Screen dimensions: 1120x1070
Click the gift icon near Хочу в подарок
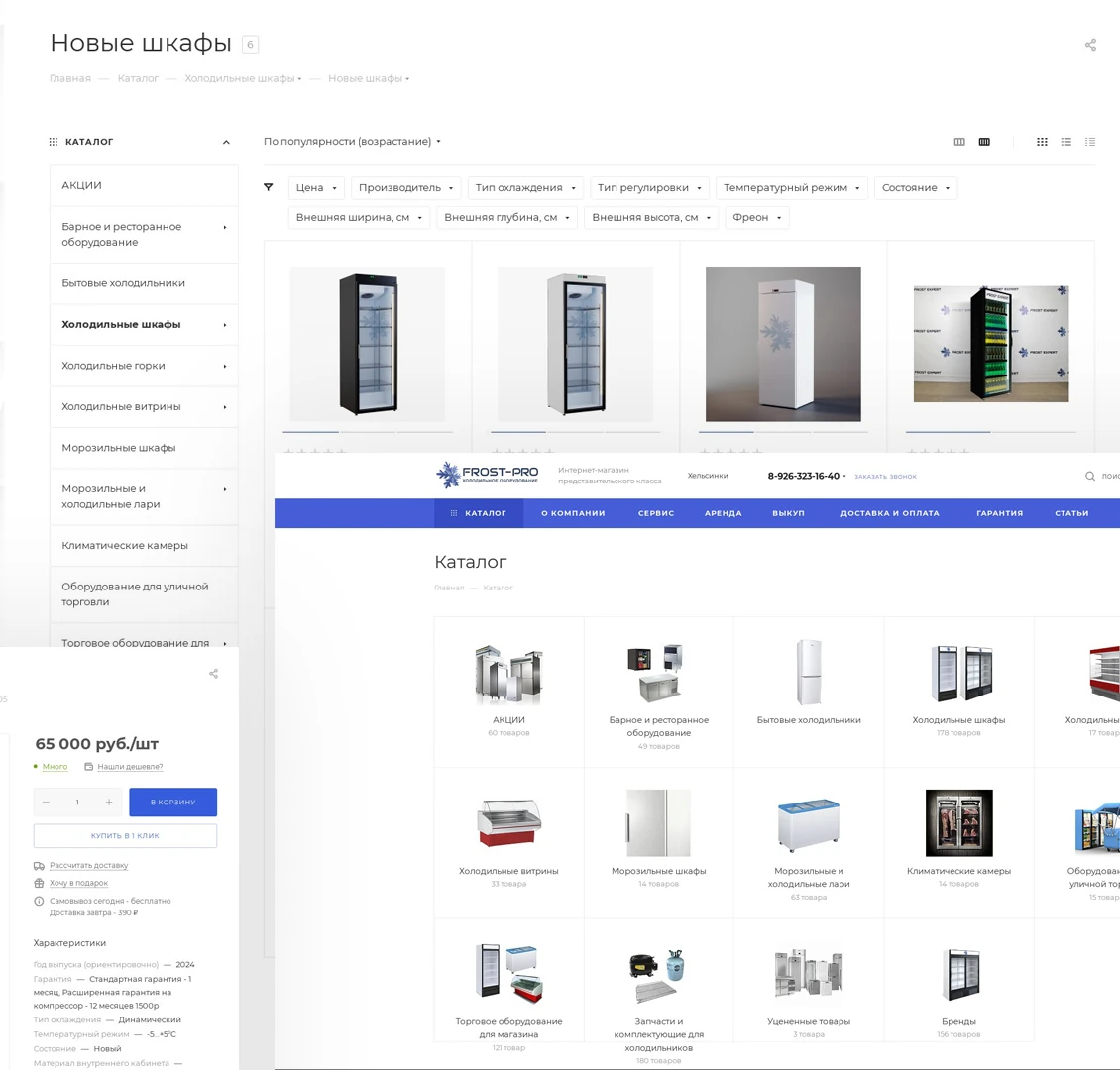(x=39, y=883)
